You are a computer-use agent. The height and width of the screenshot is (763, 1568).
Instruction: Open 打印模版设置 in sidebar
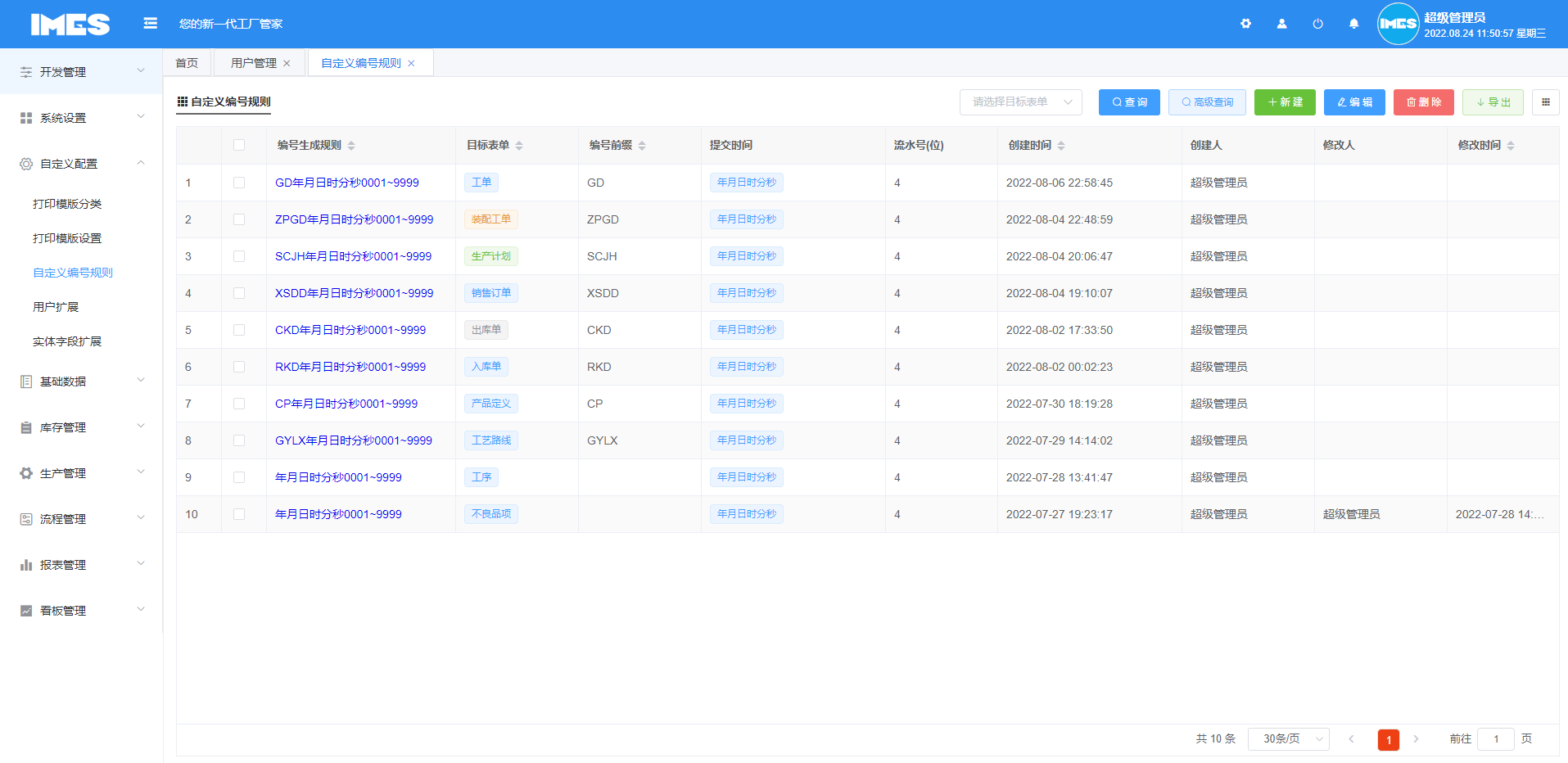[67, 238]
